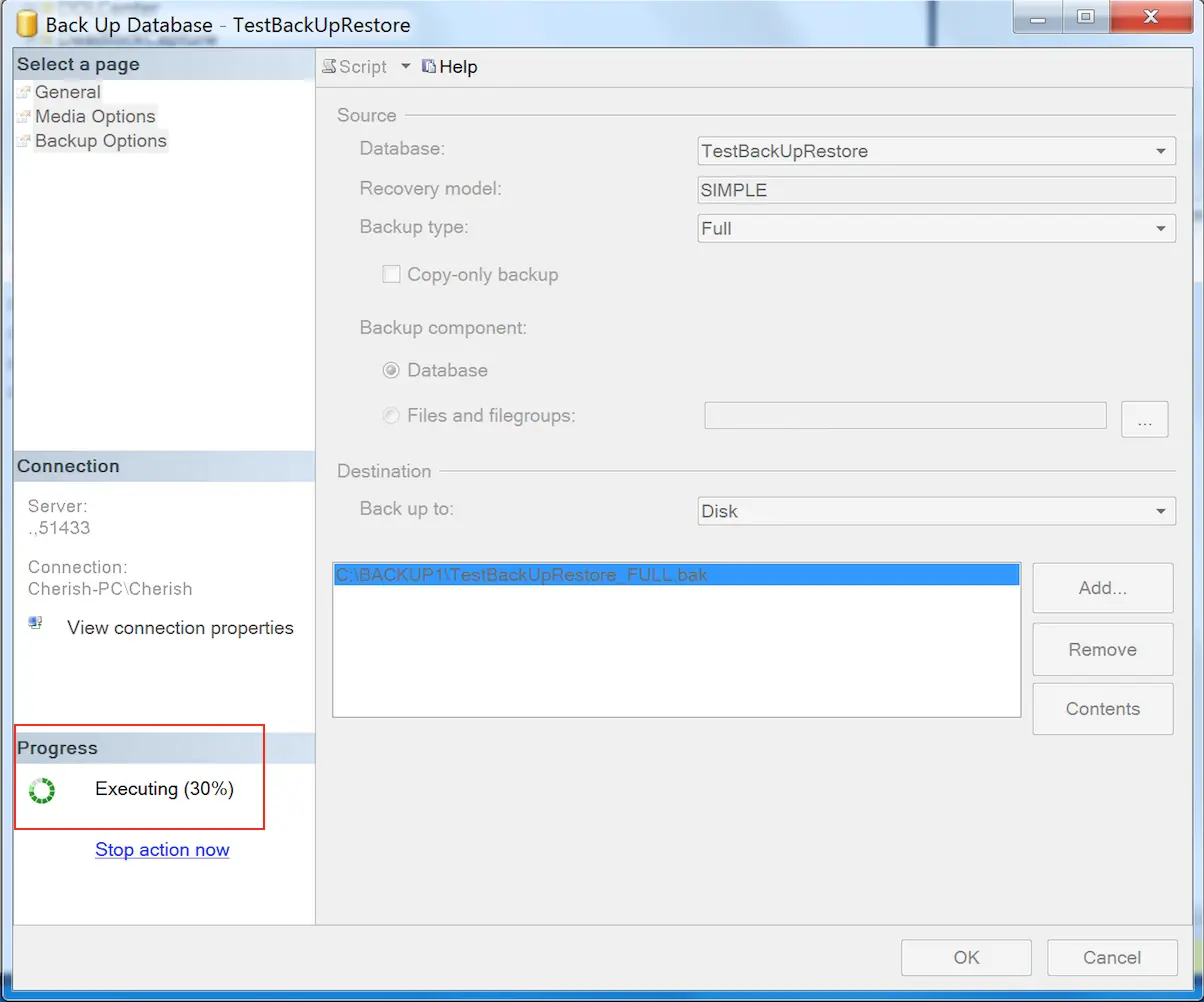Click the Executing (30%) progress text
The height and width of the screenshot is (1002, 1204).
164,789
